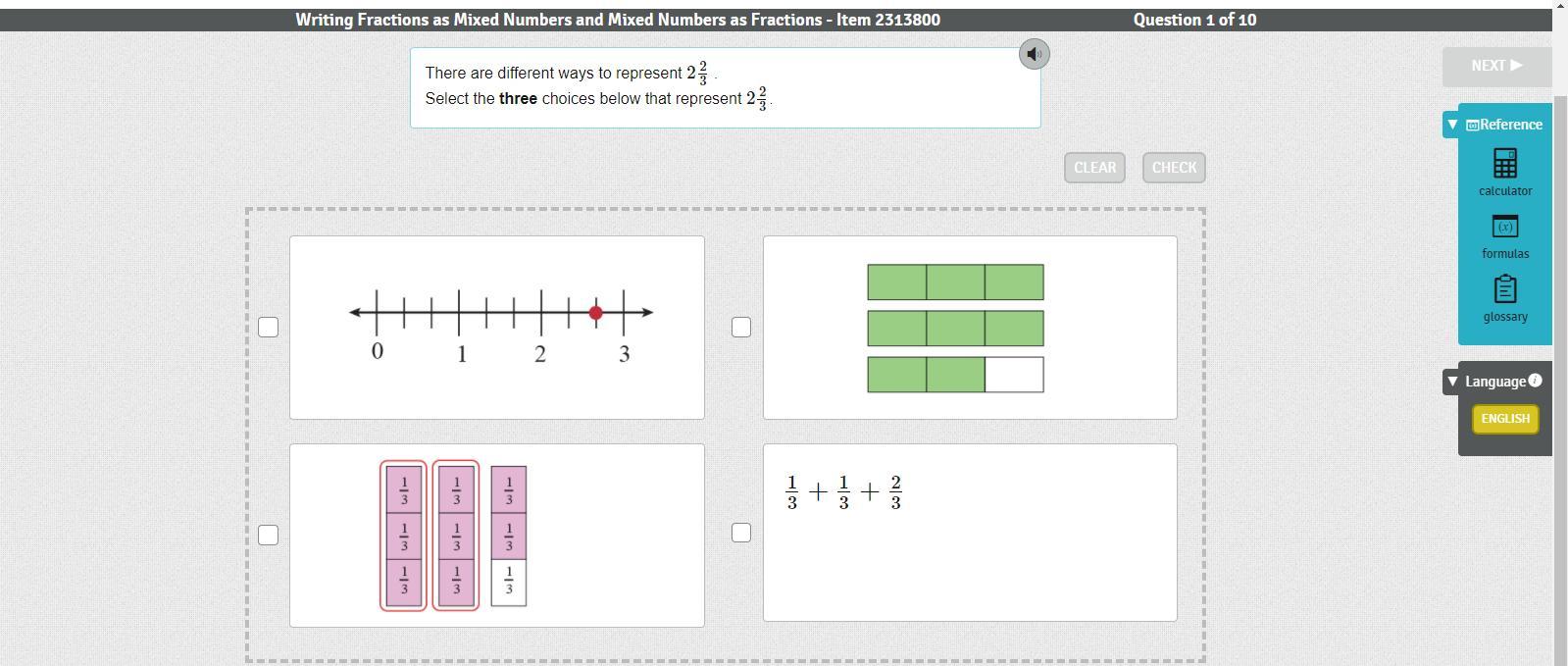
Task: Play the question audio speaker icon
Action: 1034,54
